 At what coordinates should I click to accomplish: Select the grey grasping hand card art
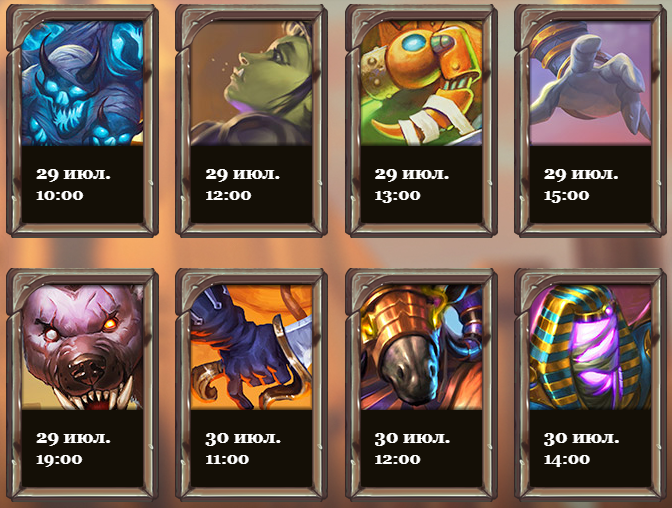(x=591, y=84)
